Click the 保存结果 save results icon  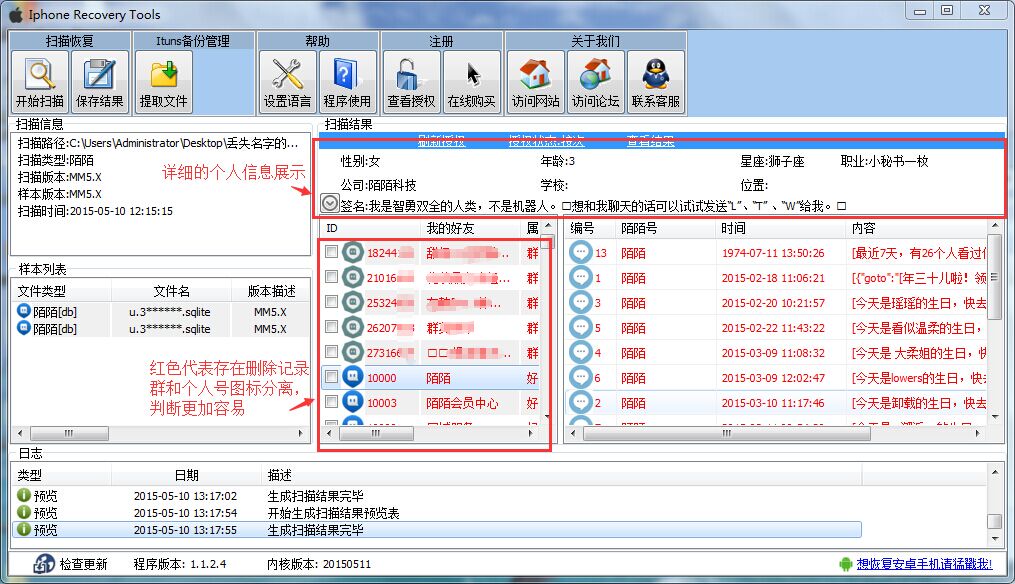(100, 82)
